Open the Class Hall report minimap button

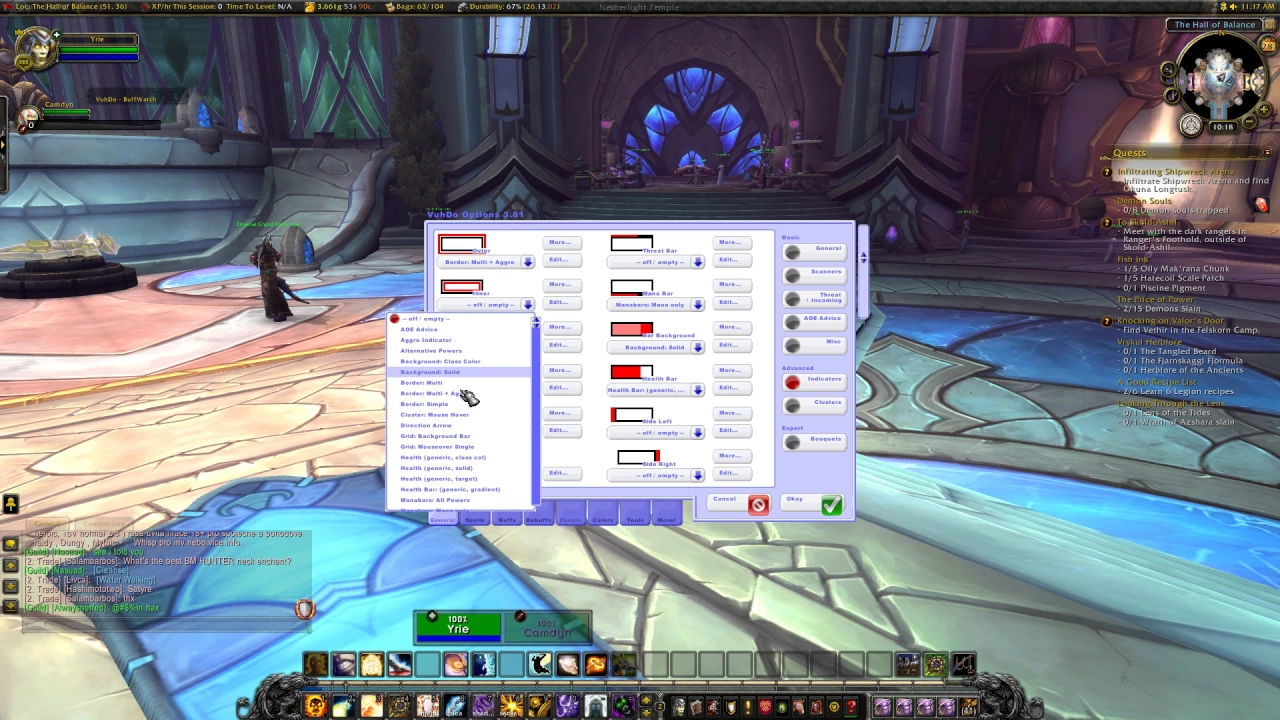[x=1191, y=125]
